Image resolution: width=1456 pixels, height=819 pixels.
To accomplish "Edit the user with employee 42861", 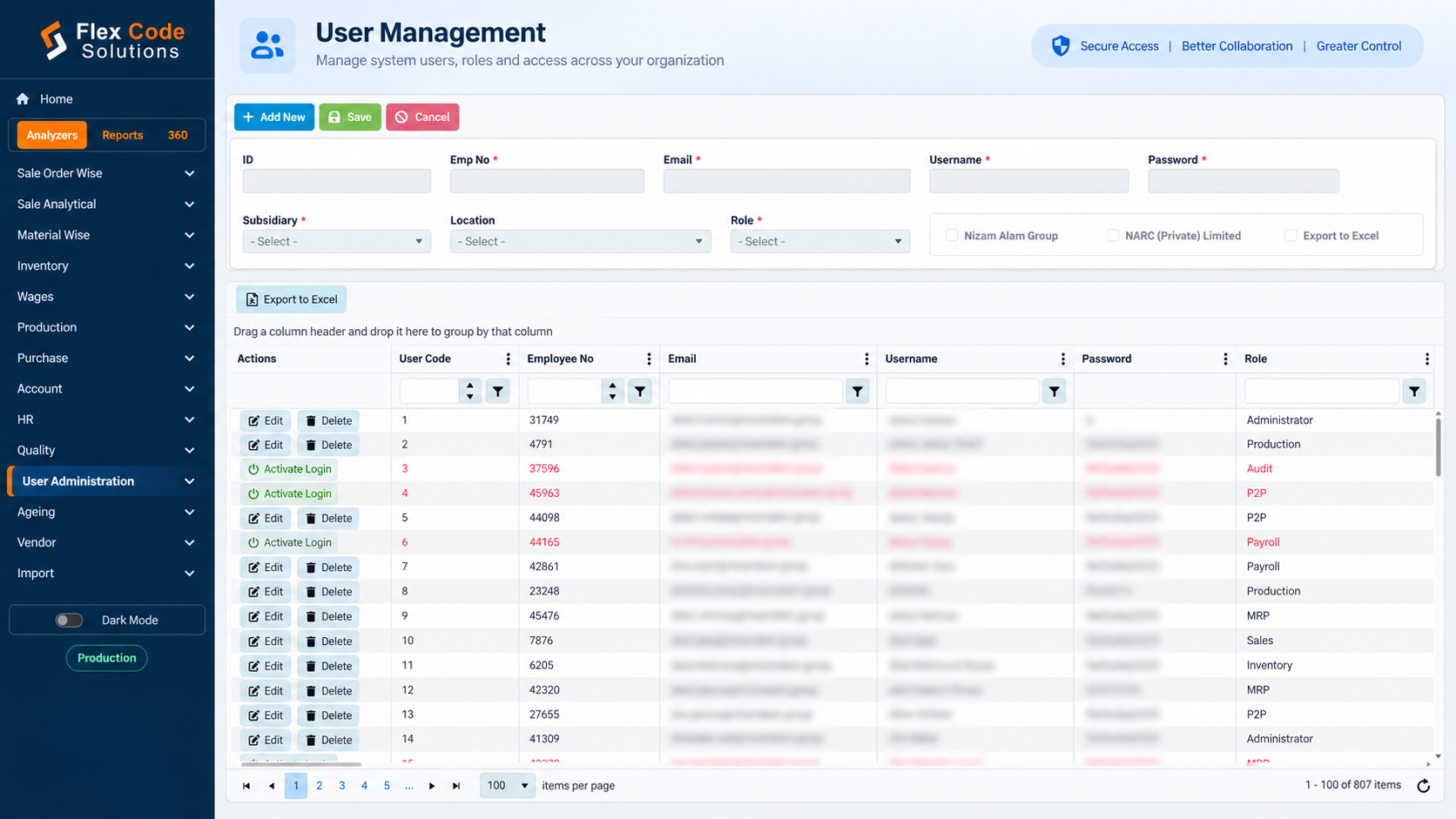I will coord(266,567).
